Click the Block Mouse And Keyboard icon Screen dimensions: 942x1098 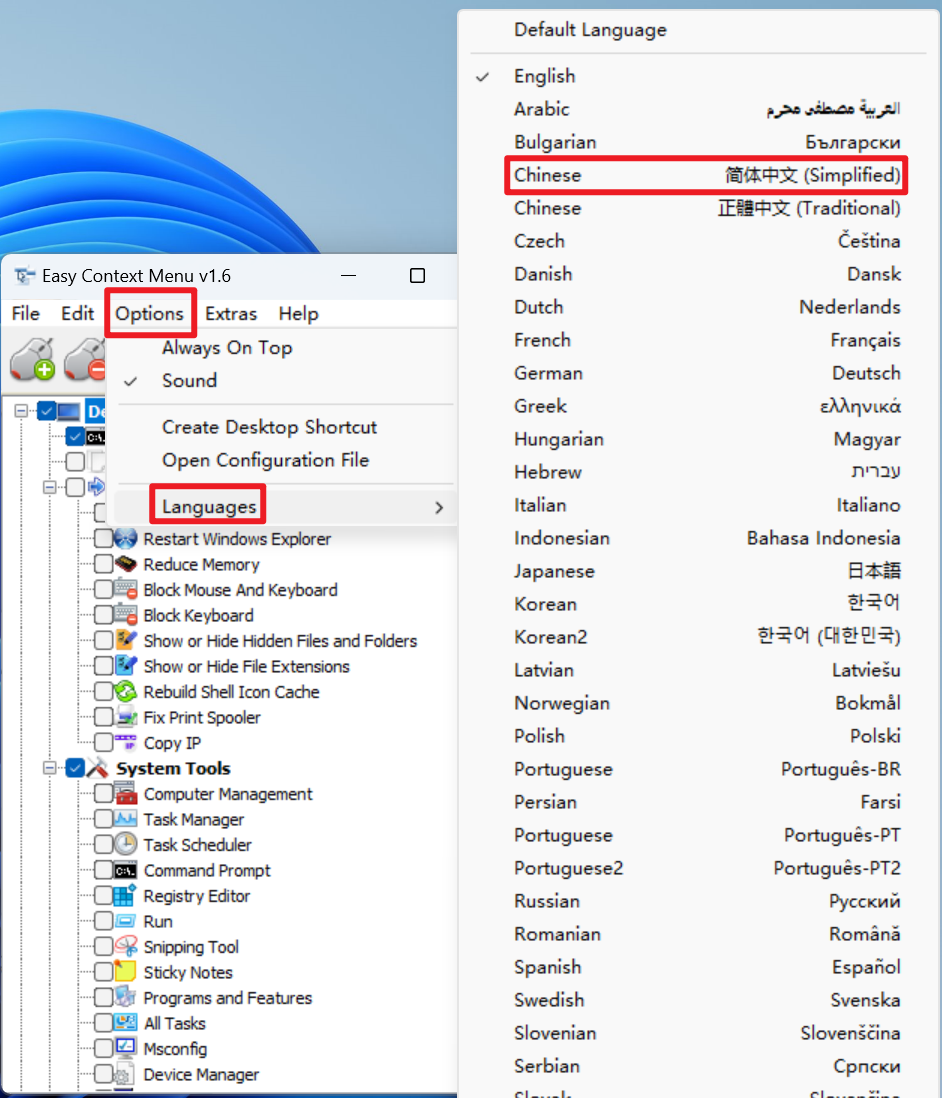click(126, 590)
